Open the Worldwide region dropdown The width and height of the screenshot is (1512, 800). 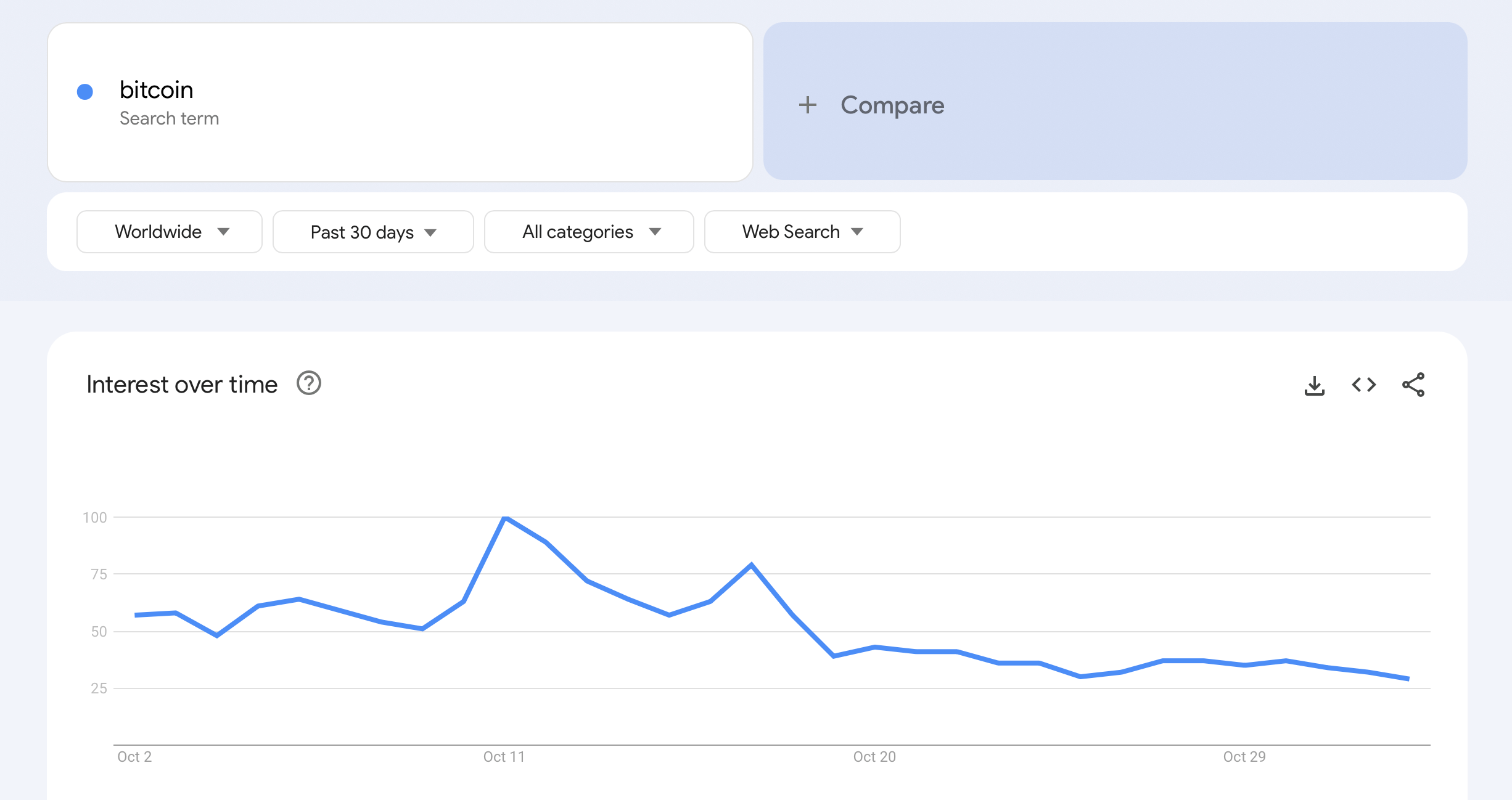pos(169,232)
